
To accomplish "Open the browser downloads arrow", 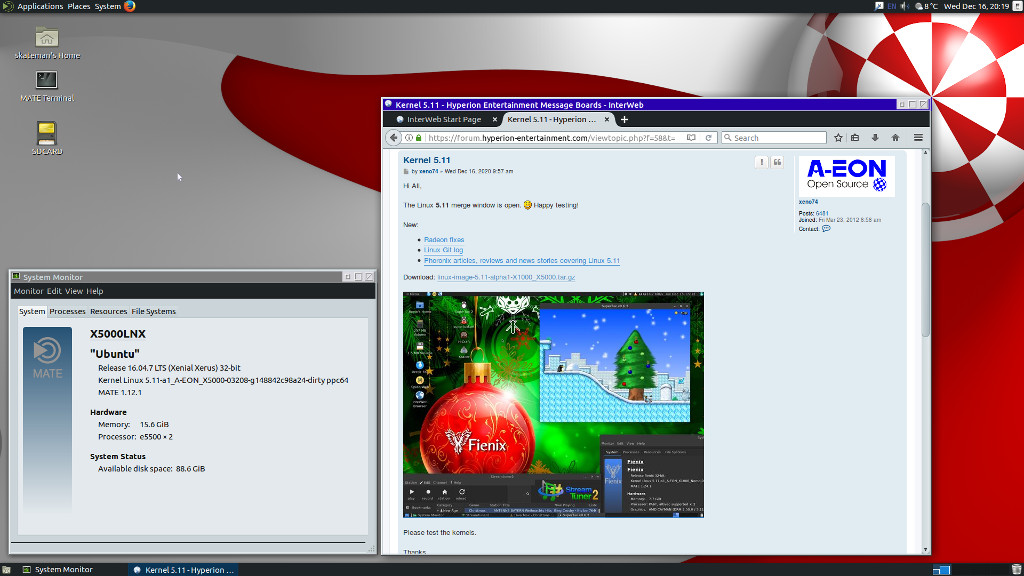I will [875, 138].
